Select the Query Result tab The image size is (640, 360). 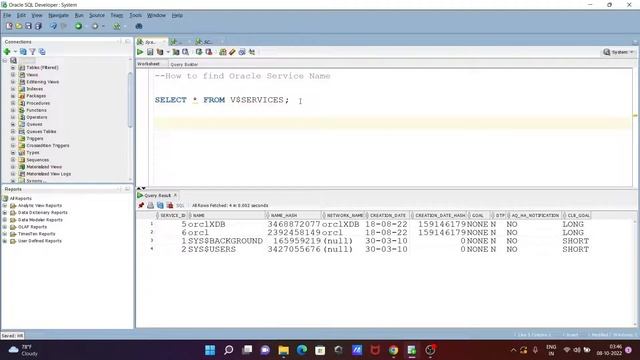point(157,196)
